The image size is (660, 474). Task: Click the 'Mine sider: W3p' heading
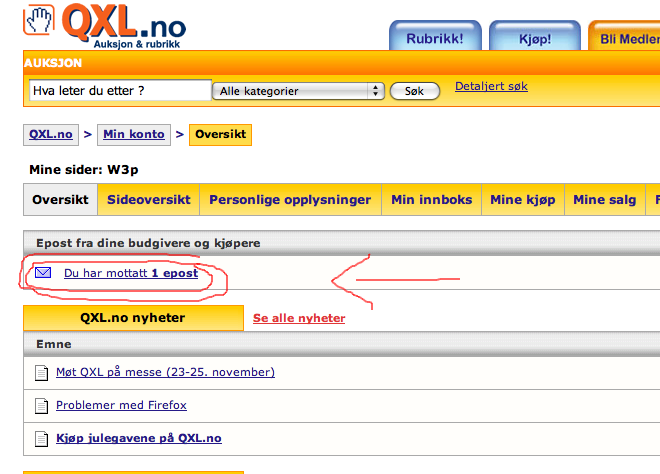click(84, 170)
